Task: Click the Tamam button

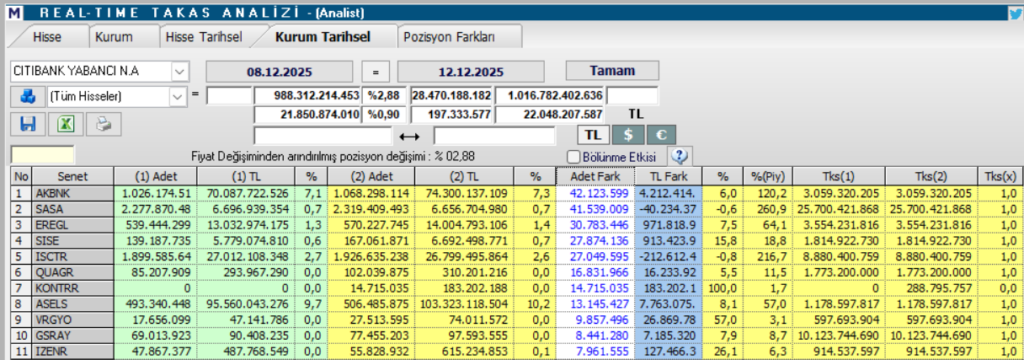Action: pyautogui.click(x=613, y=71)
